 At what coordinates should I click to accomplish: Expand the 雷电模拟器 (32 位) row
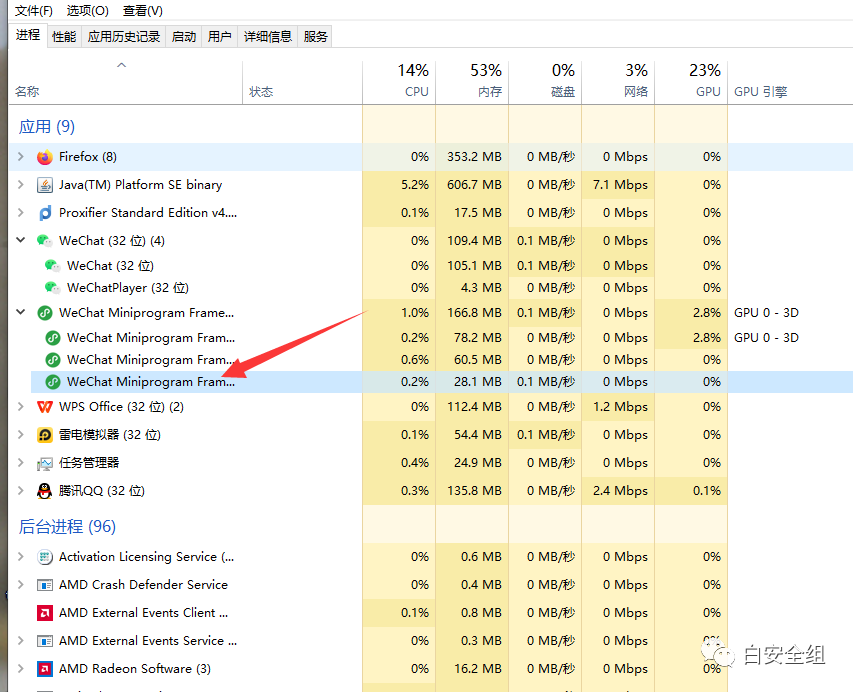pyautogui.click(x=21, y=434)
